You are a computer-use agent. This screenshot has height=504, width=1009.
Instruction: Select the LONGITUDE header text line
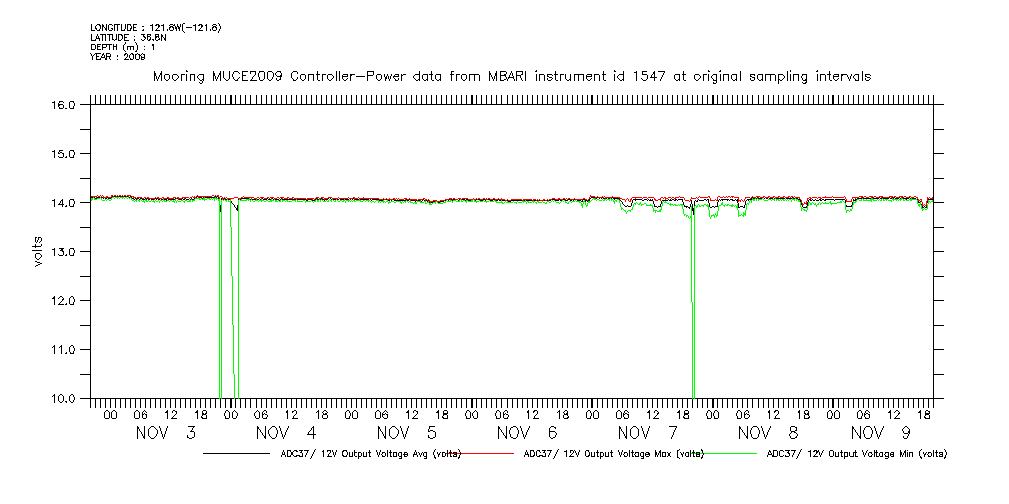click(x=155, y=27)
